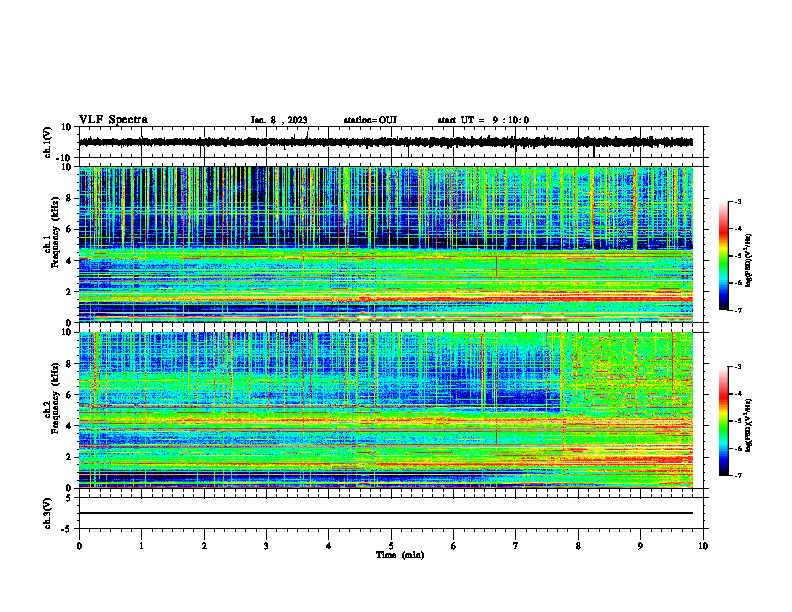Click the "ch.1(V)" waveform axis label
This screenshot has height=612, width=792.
(x=48, y=142)
